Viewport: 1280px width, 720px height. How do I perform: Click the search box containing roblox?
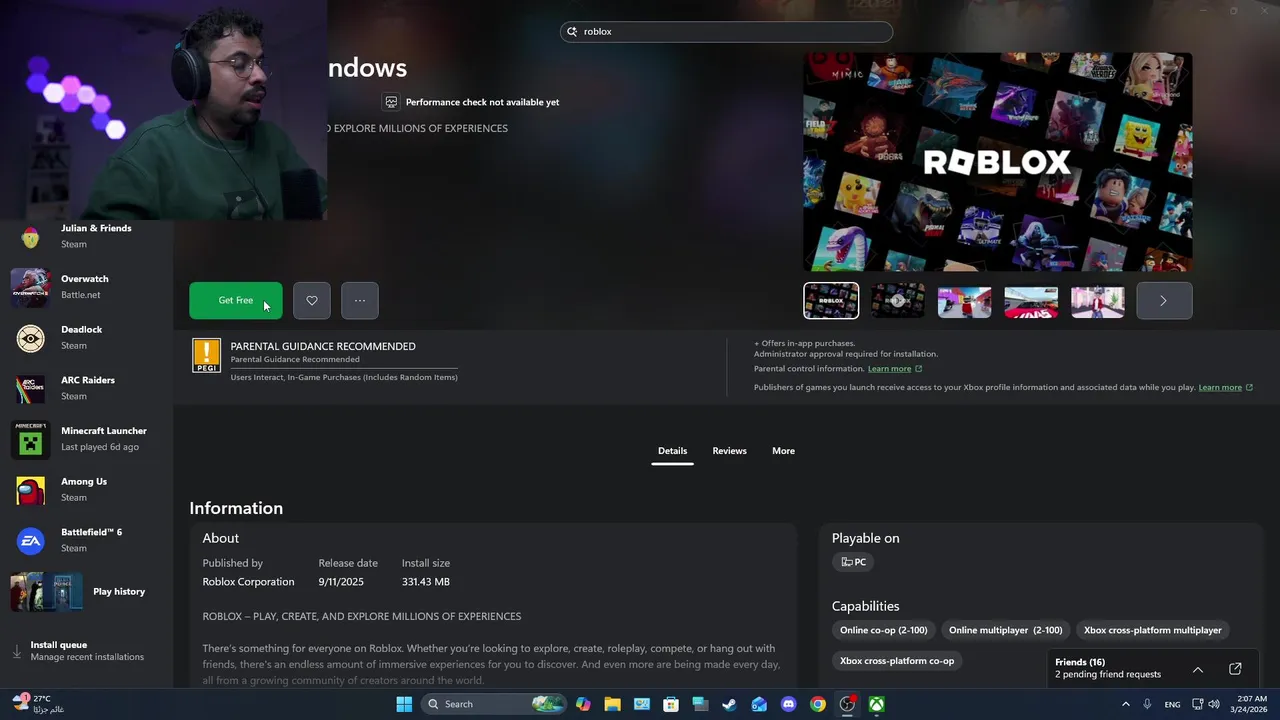coord(727,32)
